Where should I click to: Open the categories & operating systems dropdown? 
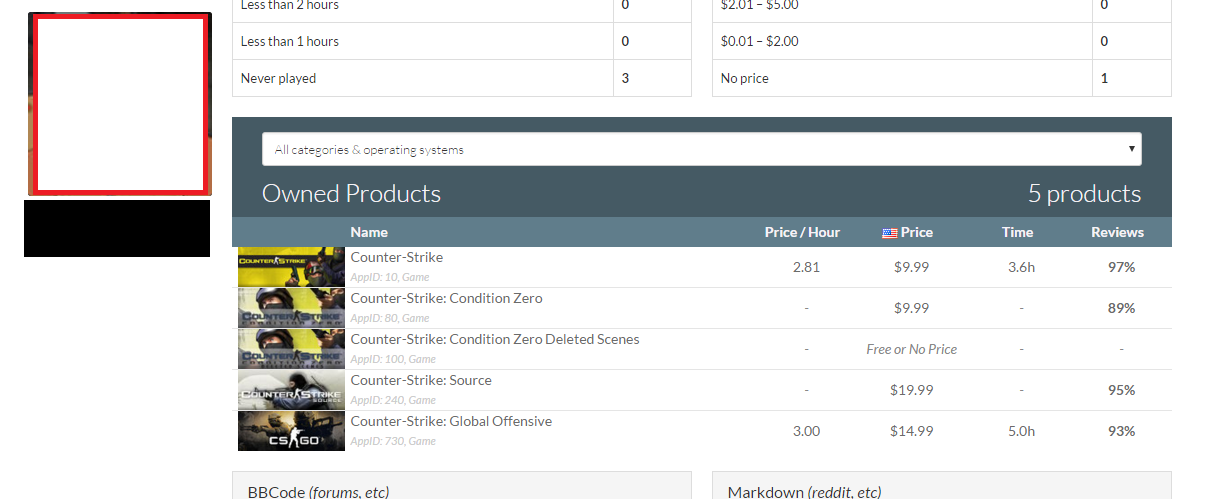pos(701,149)
